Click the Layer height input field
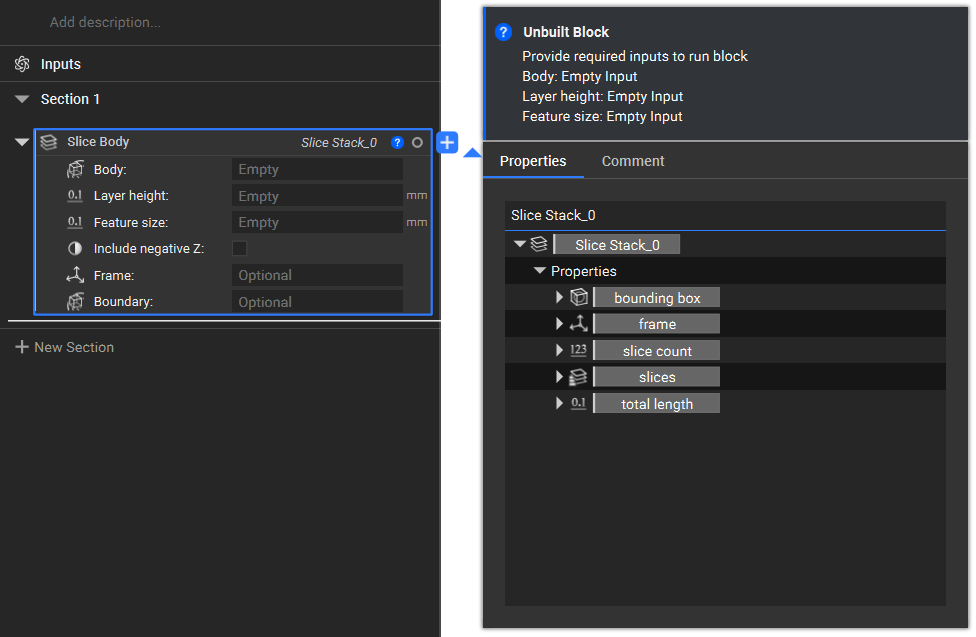 pyautogui.click(x=317, y=196)
